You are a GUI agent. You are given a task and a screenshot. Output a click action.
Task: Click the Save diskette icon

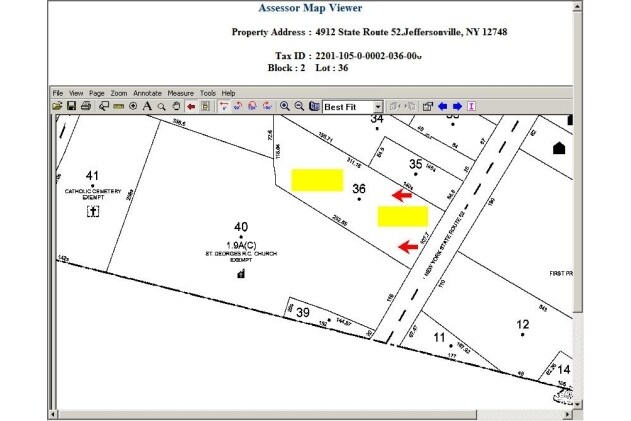(x=71, y=105)
